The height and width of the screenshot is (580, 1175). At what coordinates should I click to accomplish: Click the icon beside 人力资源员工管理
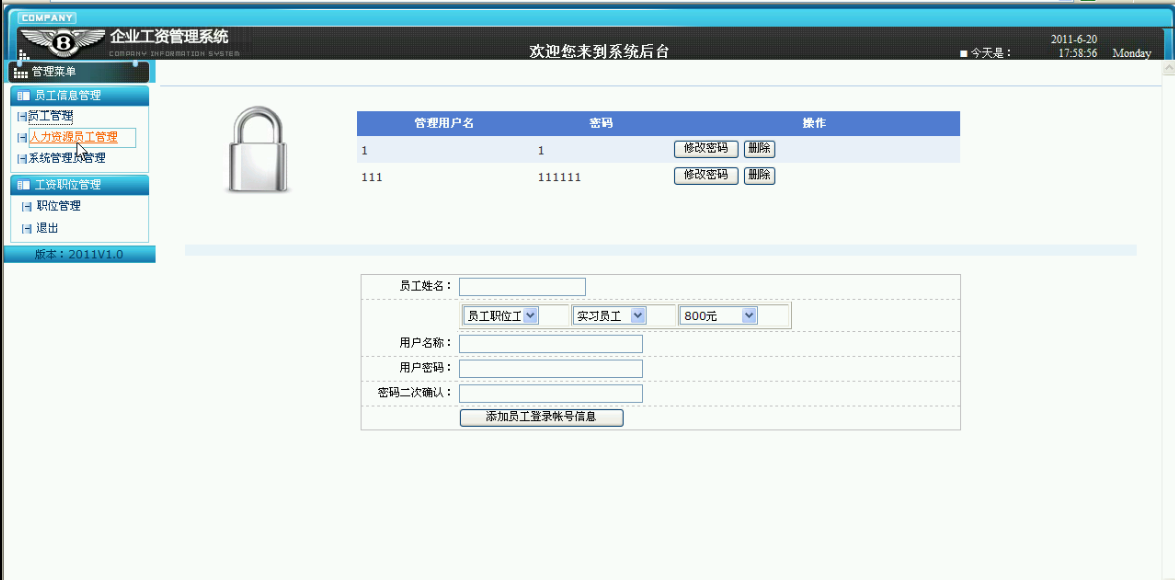click(x=22, y=137)
